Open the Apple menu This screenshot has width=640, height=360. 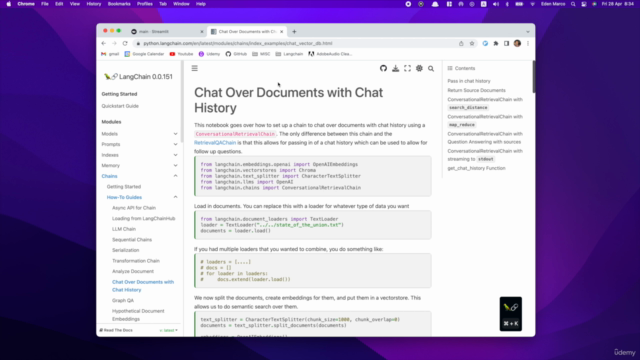pyautogui.click(x=9, y=4)
